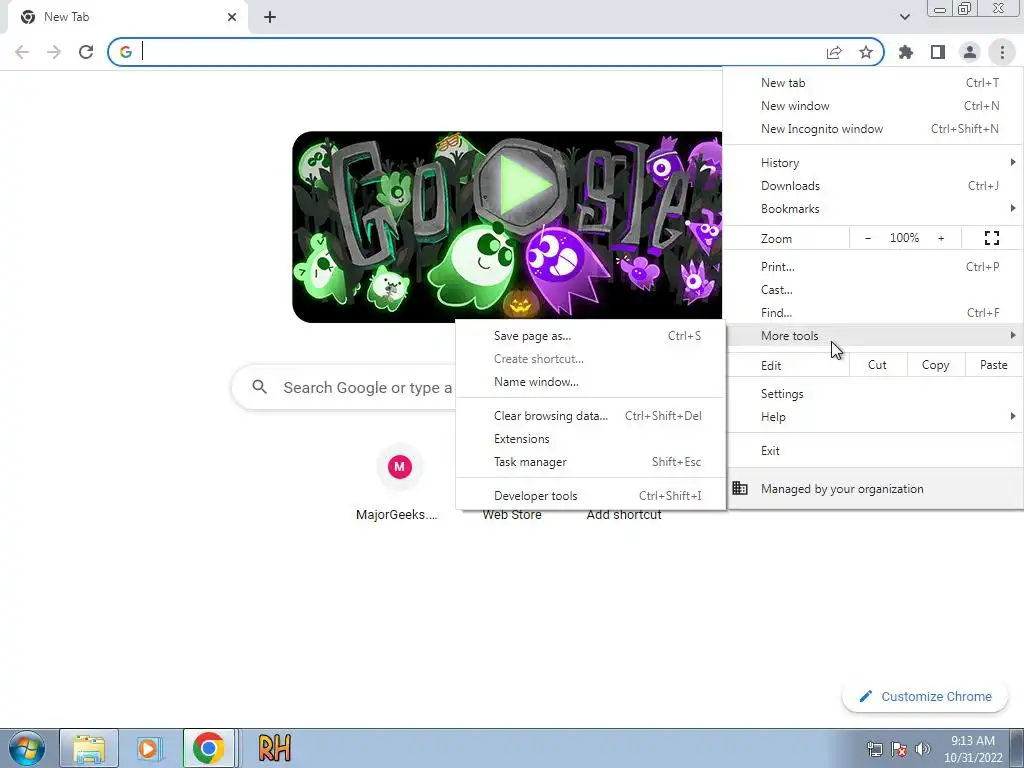Close the New Tab tab

[232, 17]
